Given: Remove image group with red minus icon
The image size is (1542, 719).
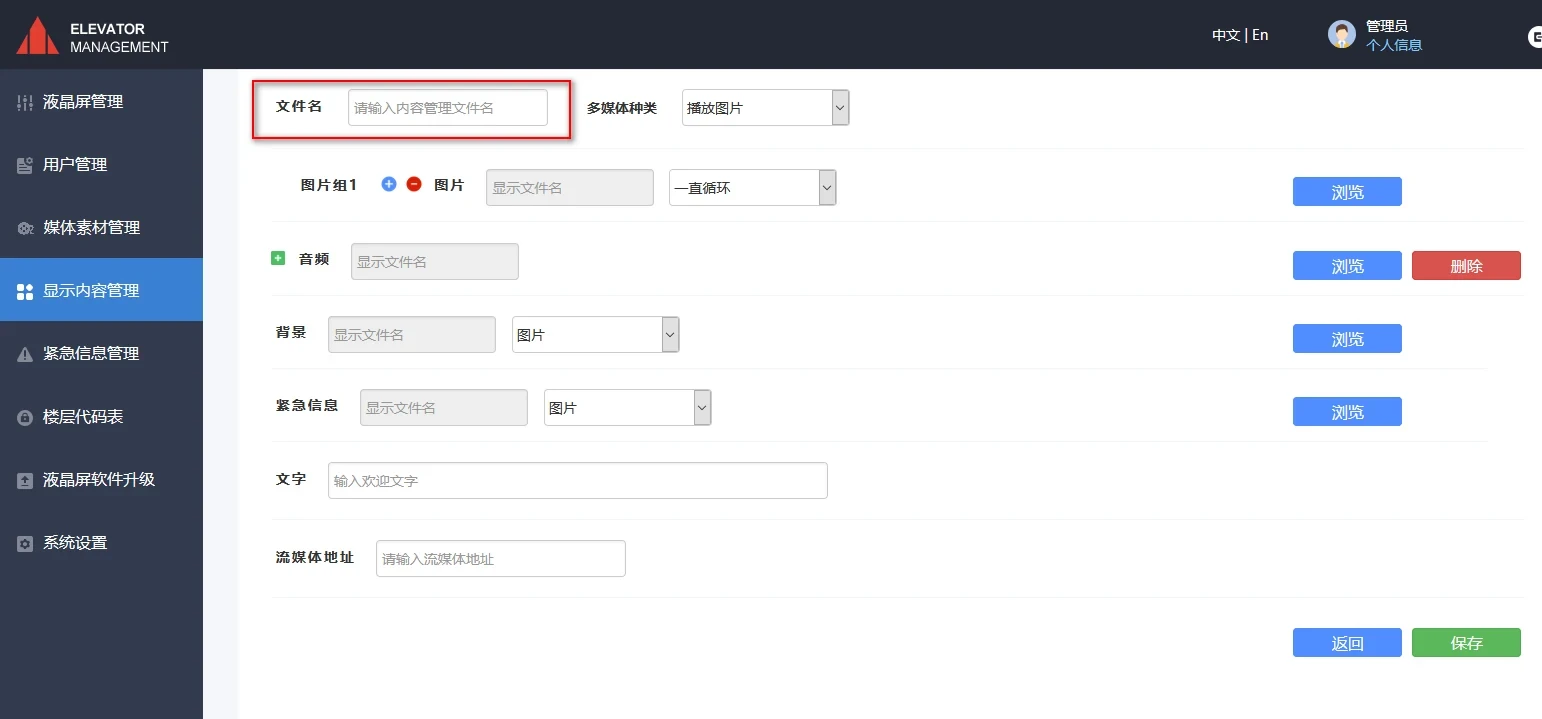Looking at the screenshot, I should point(414,184).
